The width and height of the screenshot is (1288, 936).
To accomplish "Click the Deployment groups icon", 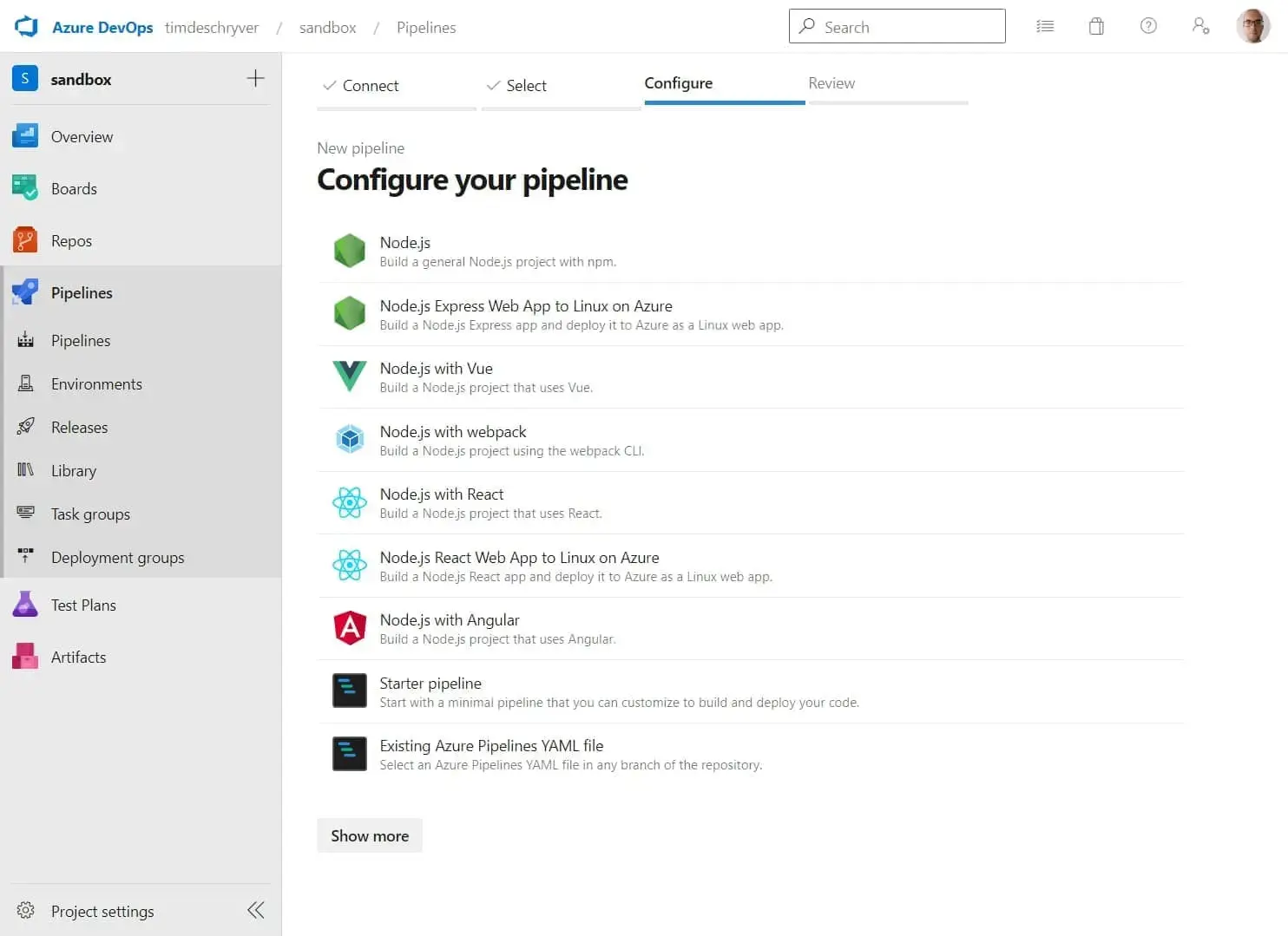I will (x=25, y=556).
